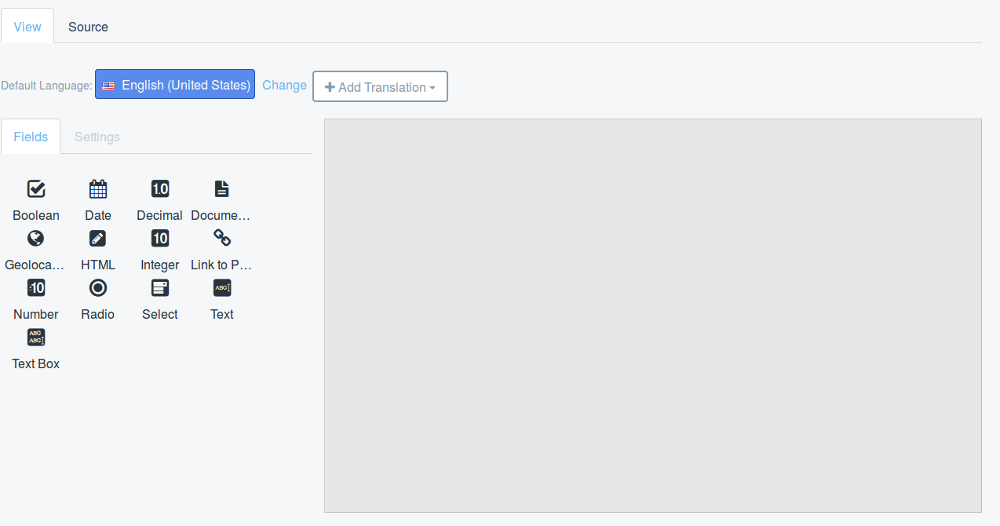This screenshot has height=526, width=1000.
Task: Select the HTML field icon
Action: (98, 238)
